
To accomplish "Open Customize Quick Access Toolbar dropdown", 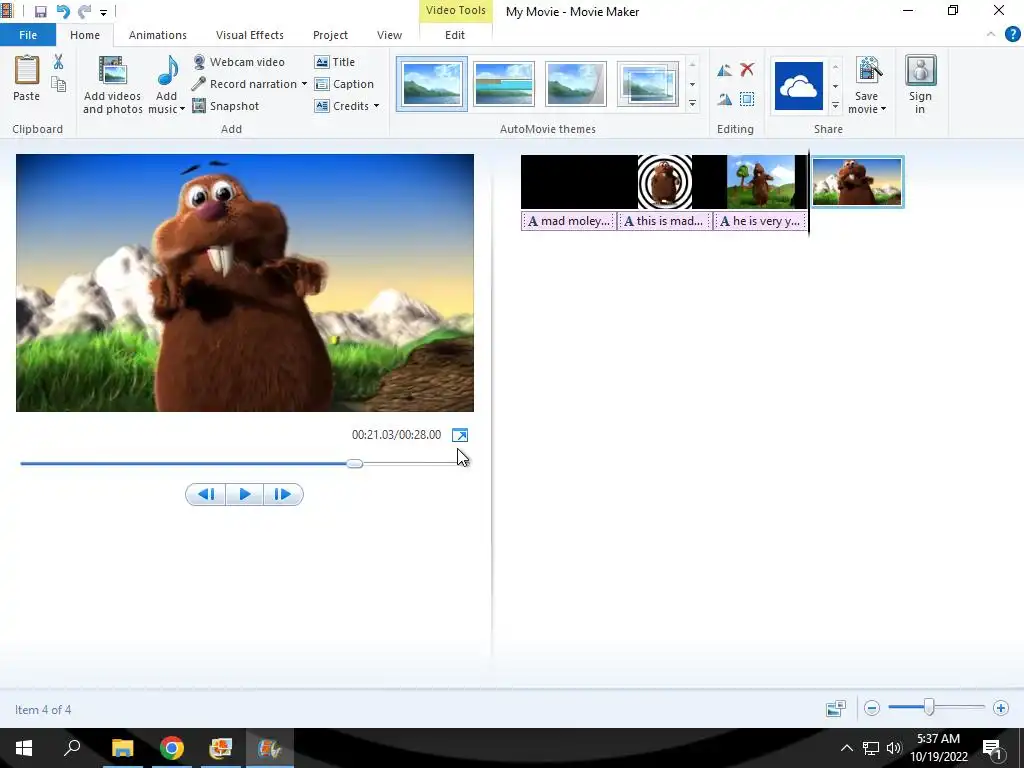I will (x=103, y=12).
